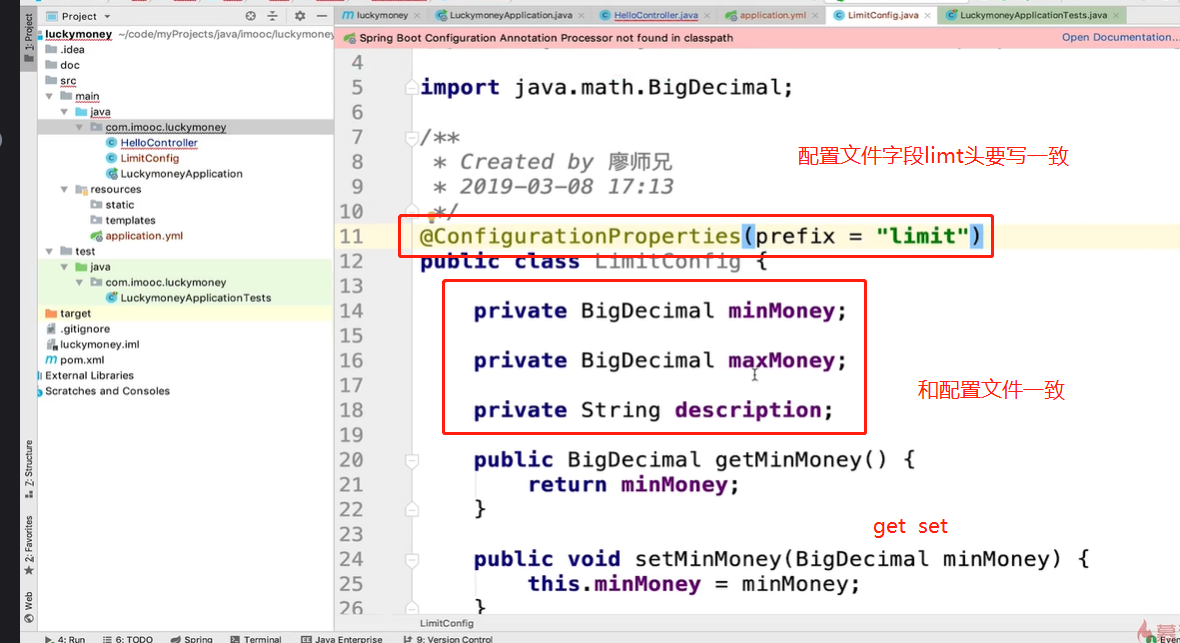Select application.yml in project tree

[x=144, y=236]
